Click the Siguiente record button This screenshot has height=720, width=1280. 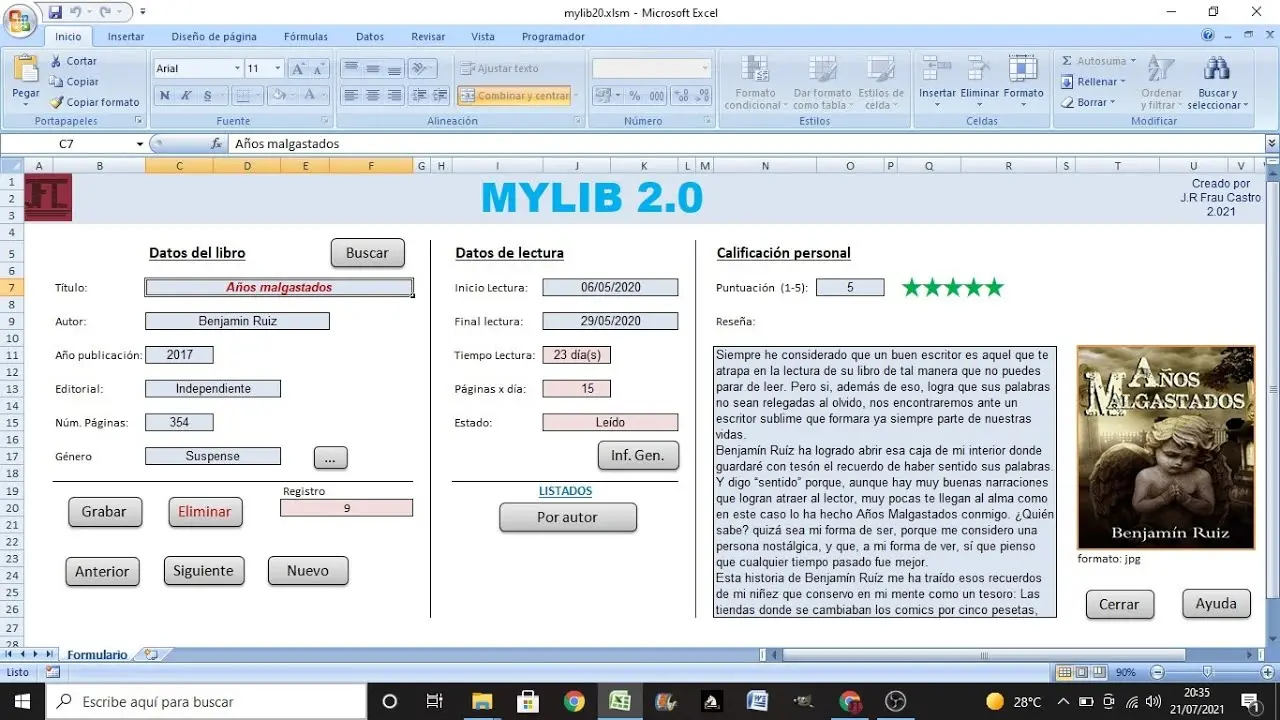203,571
